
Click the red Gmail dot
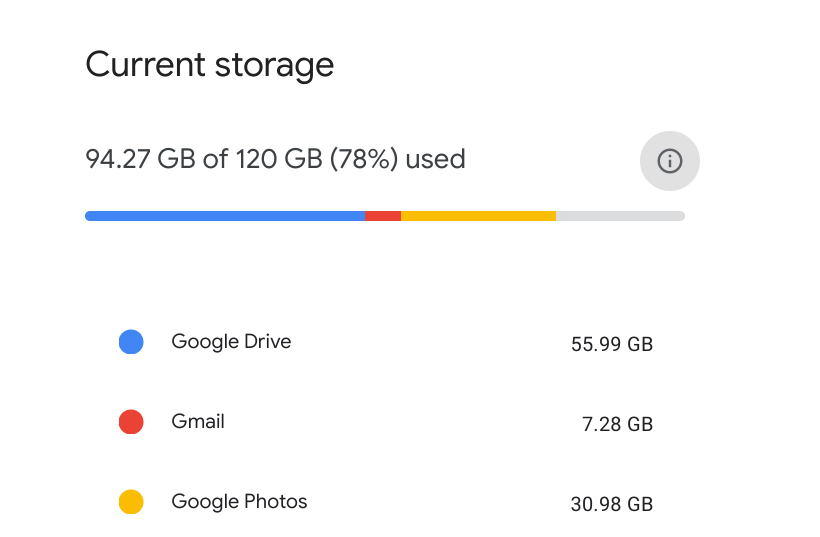[x=131, y=422]
